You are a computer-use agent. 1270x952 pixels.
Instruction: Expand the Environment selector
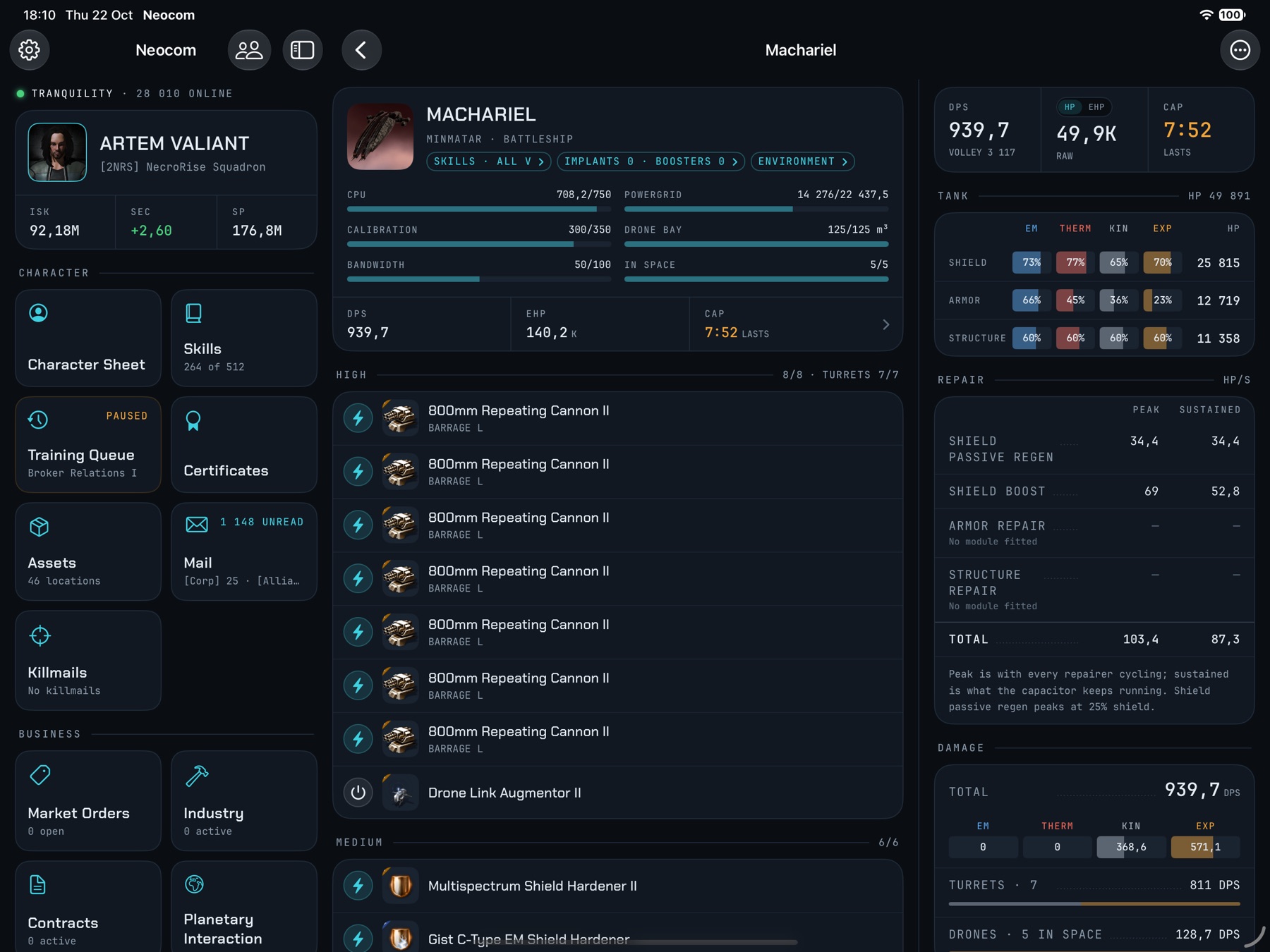(x=803, y=161)
